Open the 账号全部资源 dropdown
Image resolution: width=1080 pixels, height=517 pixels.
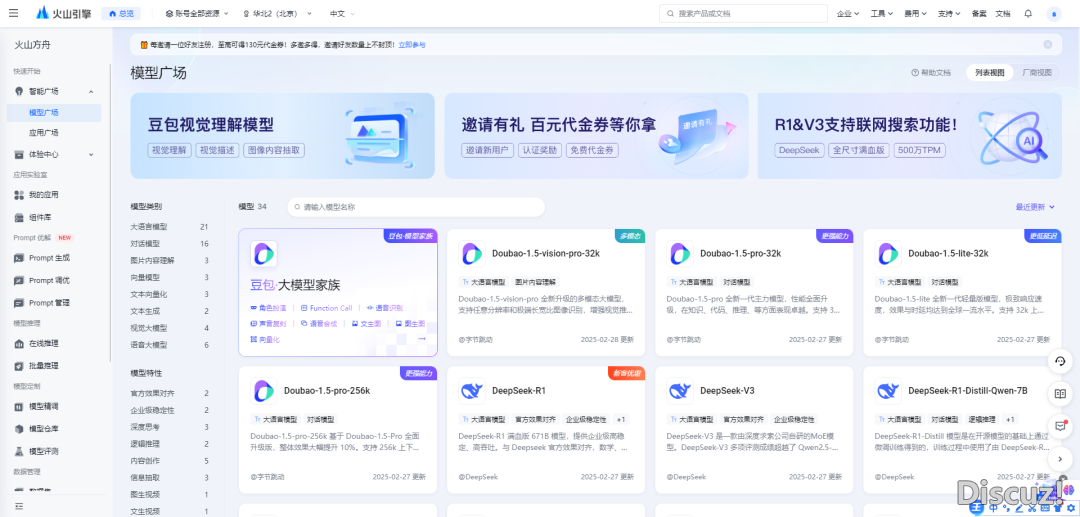[197, 14]
